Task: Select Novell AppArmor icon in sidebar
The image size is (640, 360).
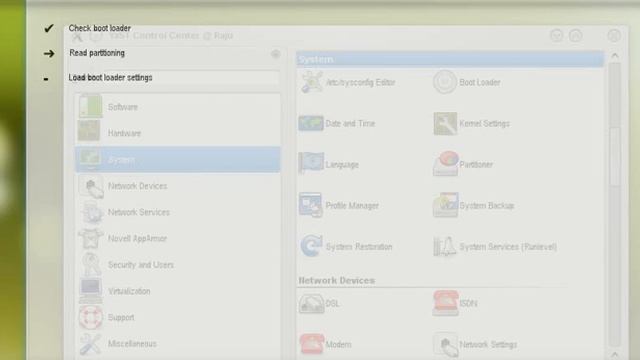Action: point(91,238)
